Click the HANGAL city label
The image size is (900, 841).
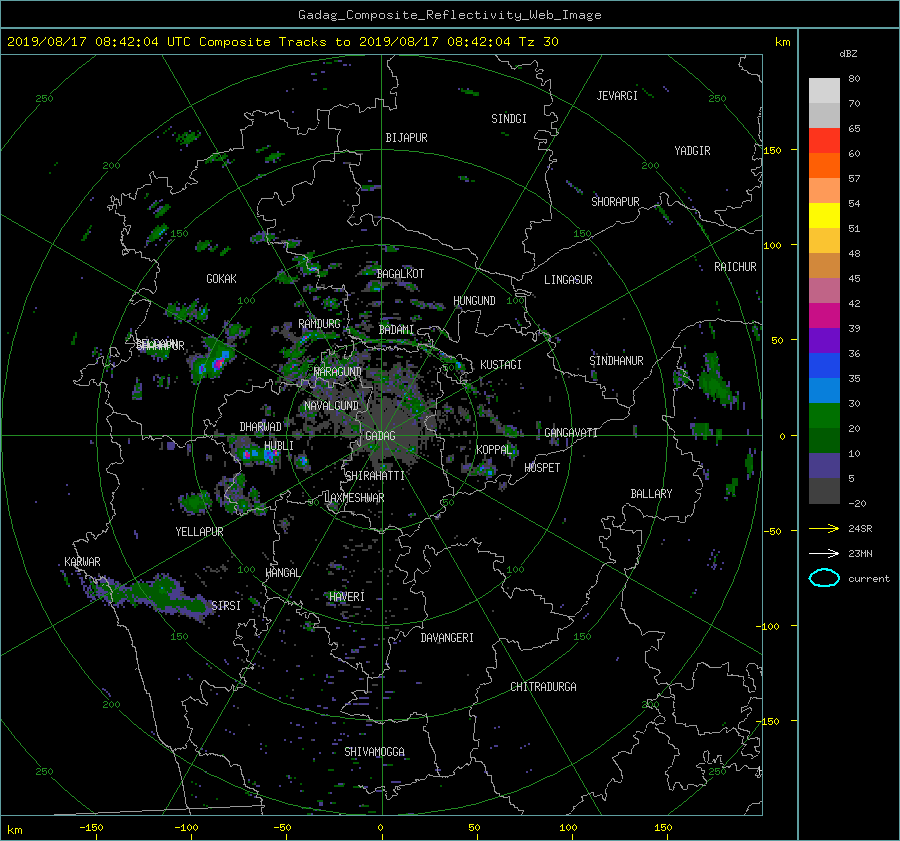(282, 573)
